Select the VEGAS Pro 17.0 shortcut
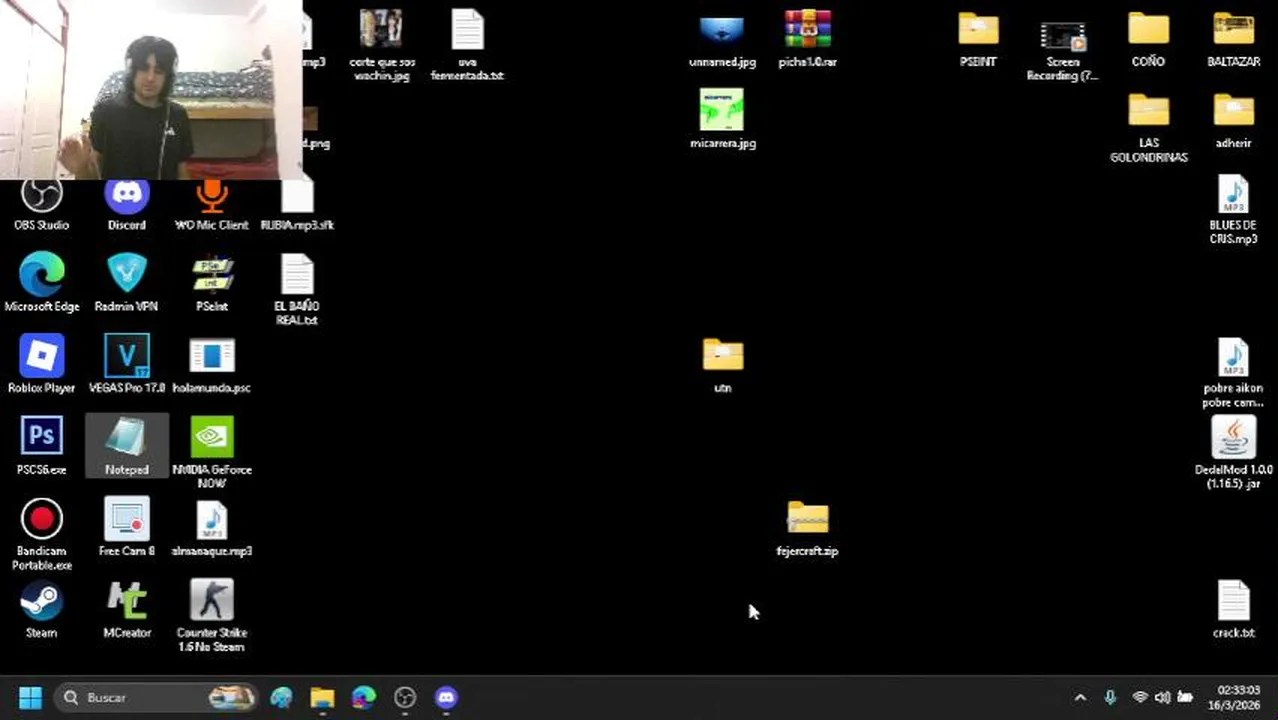The image size is (1278, 720). (x=126, y=365)
